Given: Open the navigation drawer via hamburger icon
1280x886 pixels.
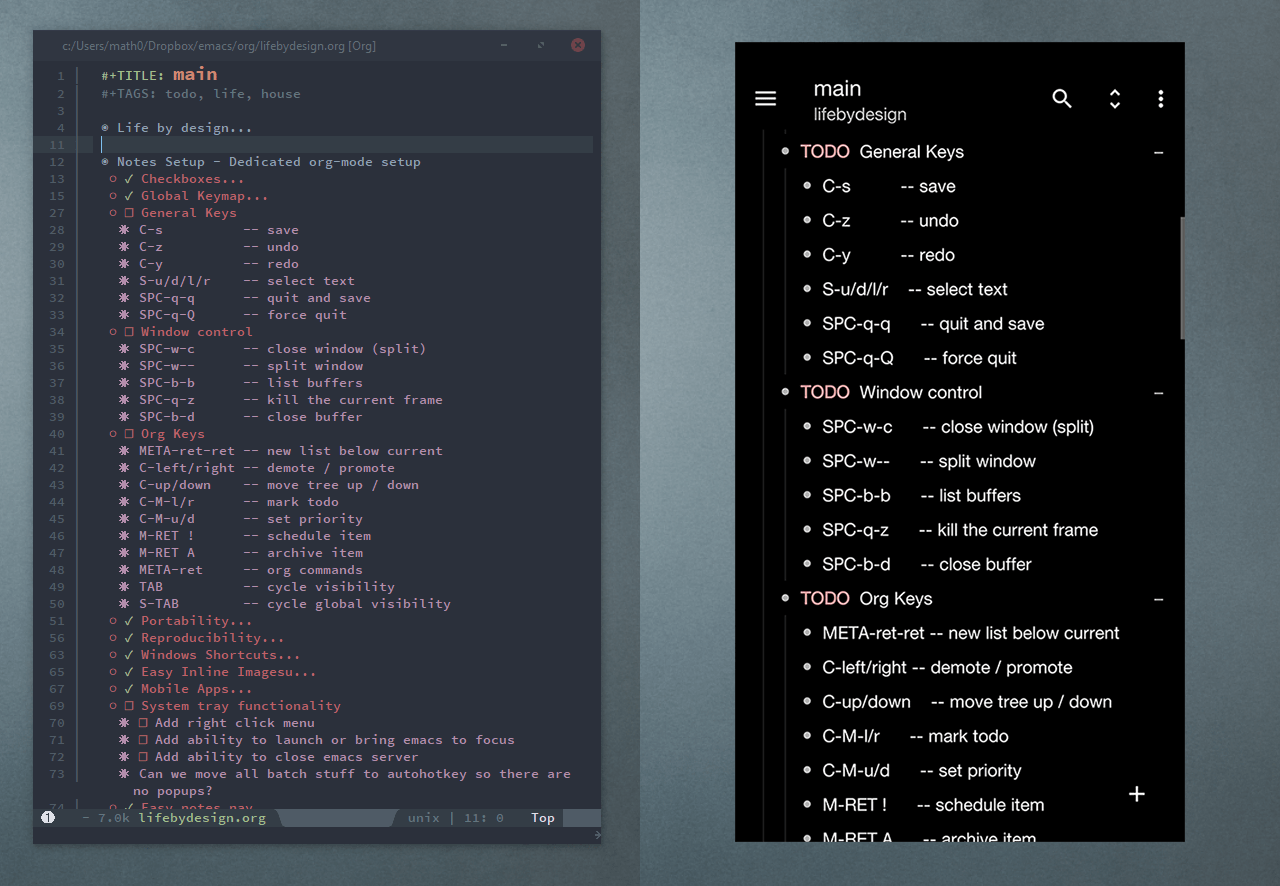Looking at the screenshot, I should [x=765, y=98].
